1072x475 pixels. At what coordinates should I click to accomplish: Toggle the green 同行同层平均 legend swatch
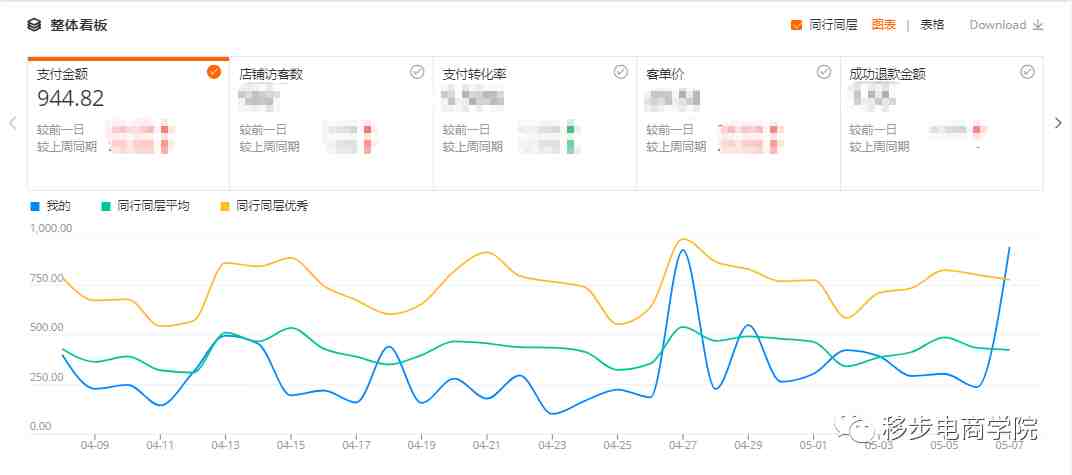pyautogui.click(x=106, y=206)
